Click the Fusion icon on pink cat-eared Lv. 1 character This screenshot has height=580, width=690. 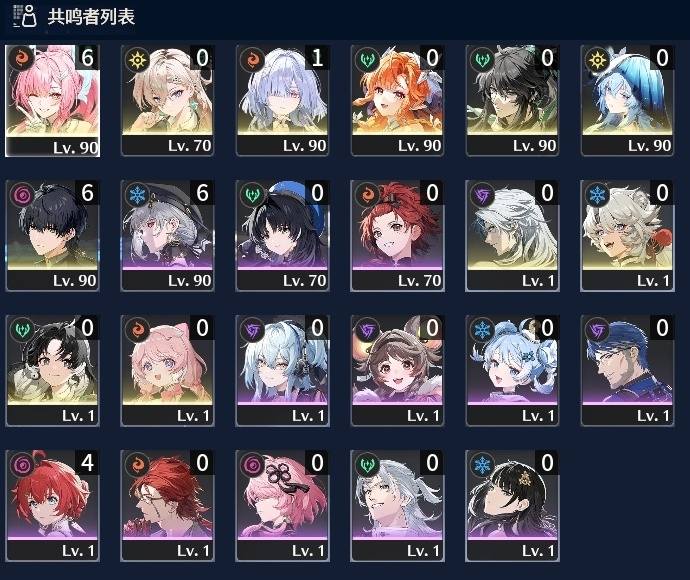(x=137, y=330)
